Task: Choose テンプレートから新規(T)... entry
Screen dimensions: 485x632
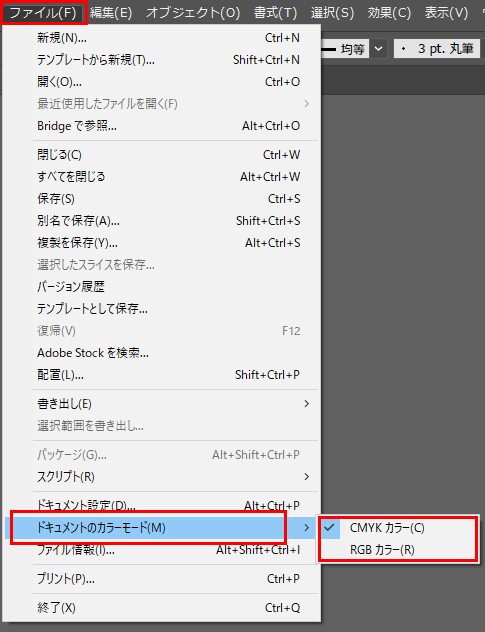Action: (163, 60)
